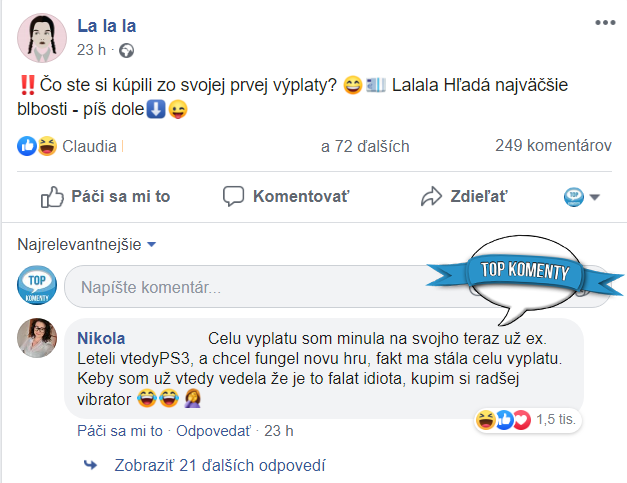Screen dimensions: 627x483
Task: Click in the Napíšte komentár field
Action: 250,288
